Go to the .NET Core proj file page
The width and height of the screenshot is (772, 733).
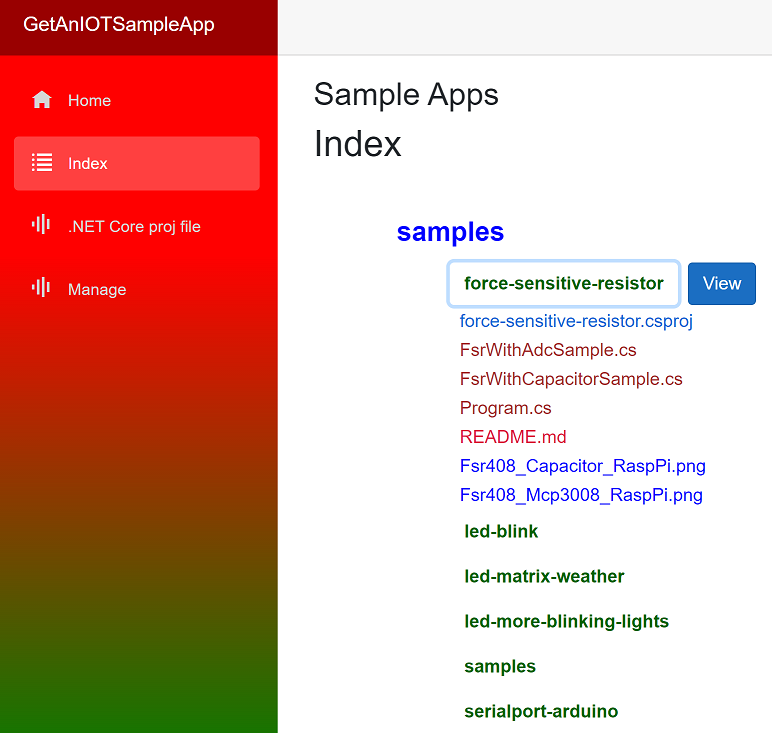point(137,226)
